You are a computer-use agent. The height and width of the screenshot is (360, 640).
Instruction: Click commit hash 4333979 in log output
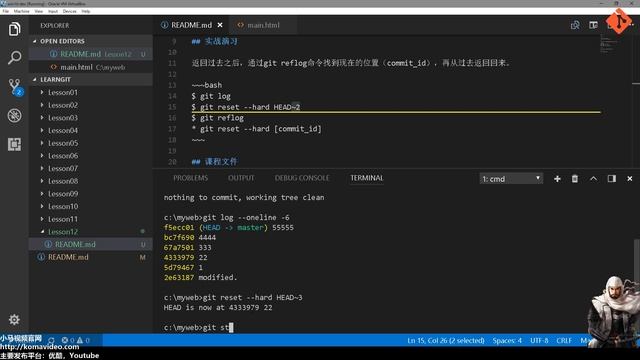[x=179, y=258]
